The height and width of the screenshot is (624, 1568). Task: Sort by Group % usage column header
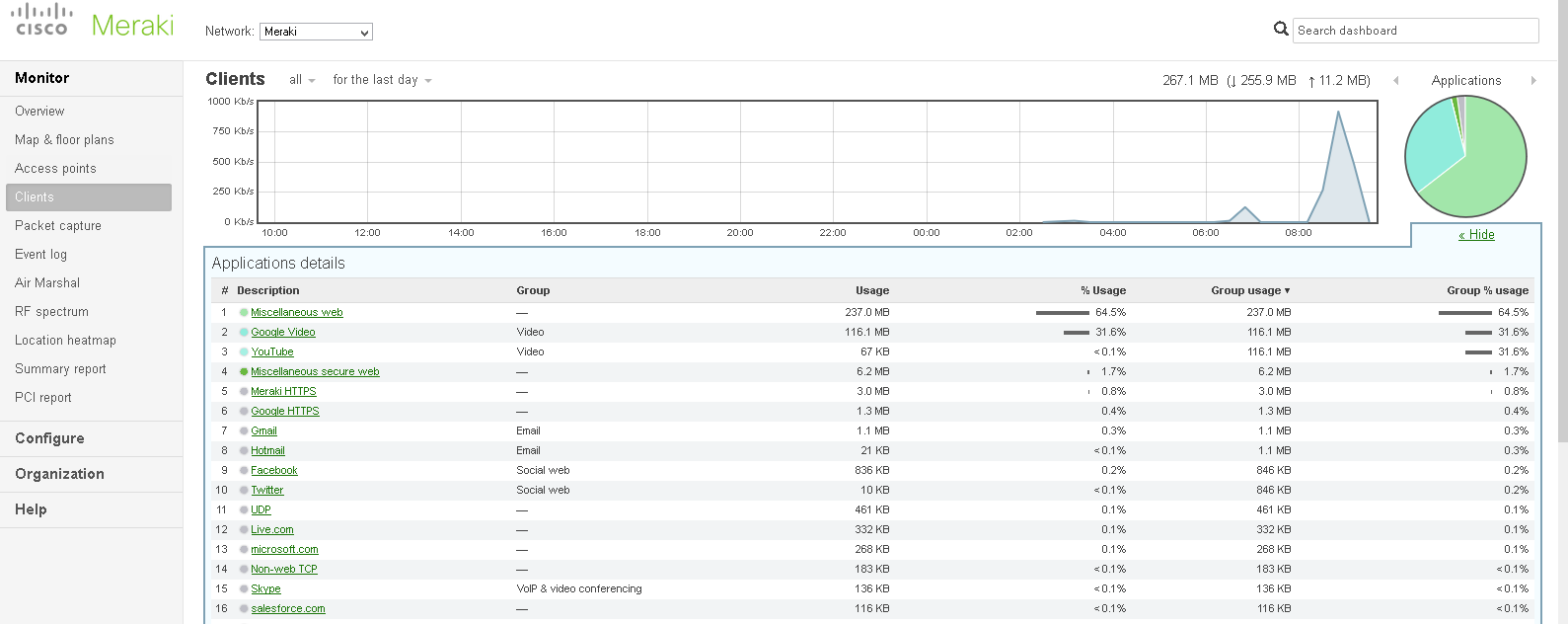[x=1488, y=290]
